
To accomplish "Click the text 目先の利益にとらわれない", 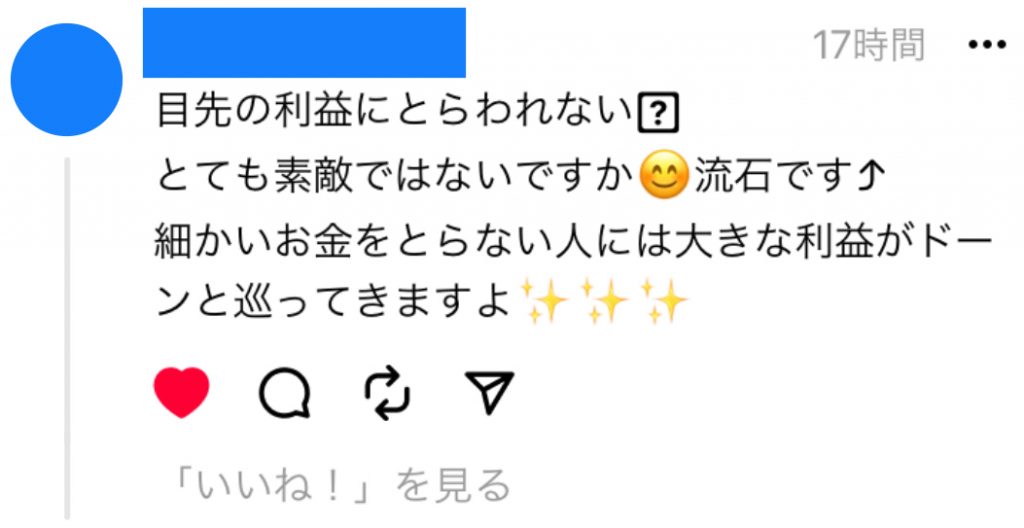I will pos(396,112).
